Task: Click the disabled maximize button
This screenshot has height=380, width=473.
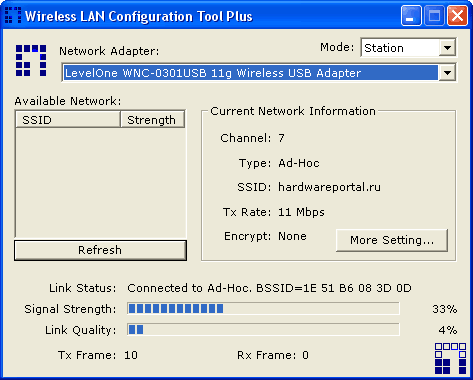Action: click(x=434, y=15)
